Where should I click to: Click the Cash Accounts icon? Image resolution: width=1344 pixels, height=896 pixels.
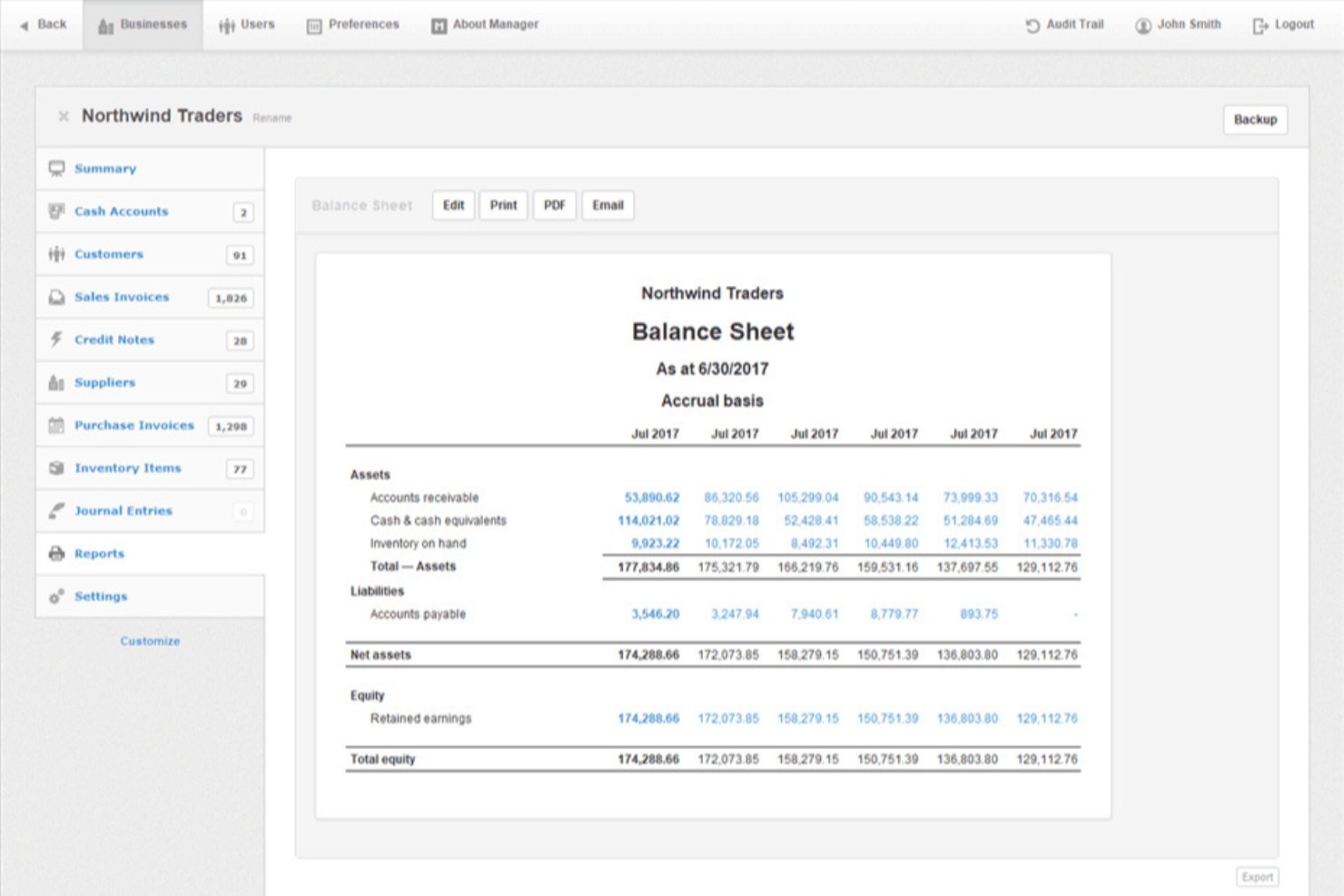pos(56,212)
